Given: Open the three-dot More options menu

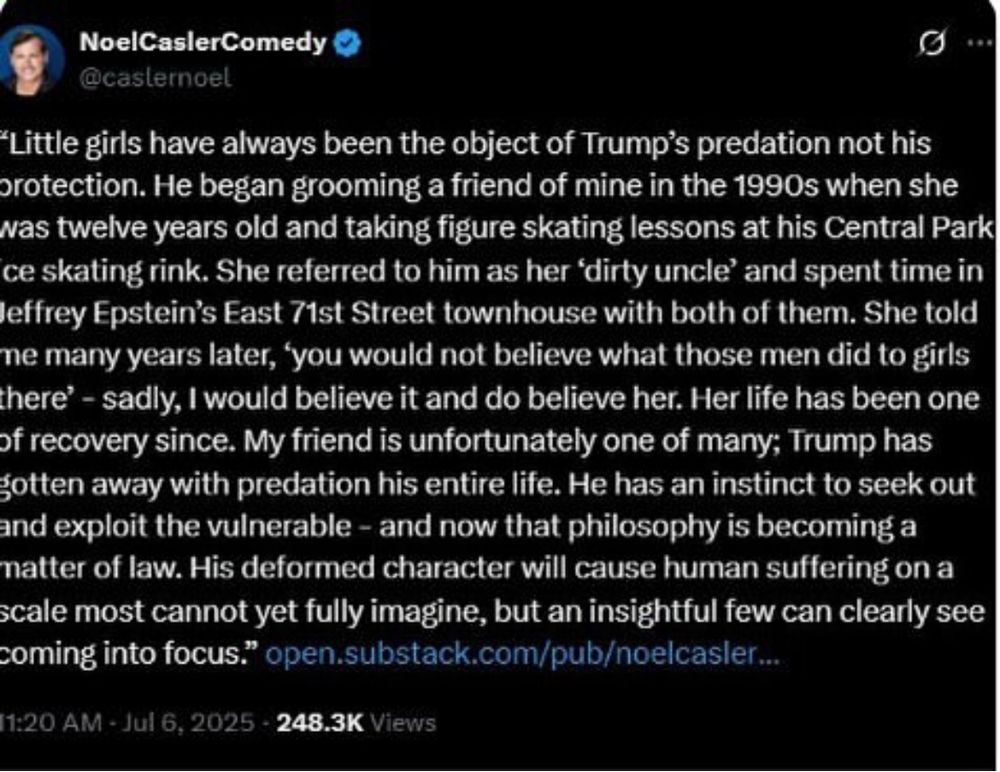Looking at the screenshot, I should click(x=978, y=44).
